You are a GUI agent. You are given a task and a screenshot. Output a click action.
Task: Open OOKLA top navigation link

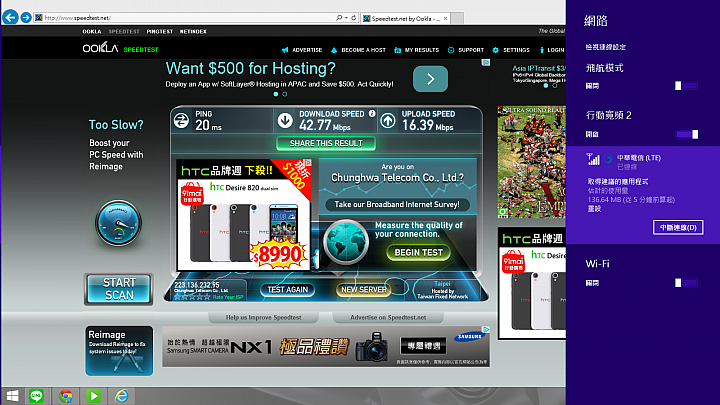click(92, 32)
